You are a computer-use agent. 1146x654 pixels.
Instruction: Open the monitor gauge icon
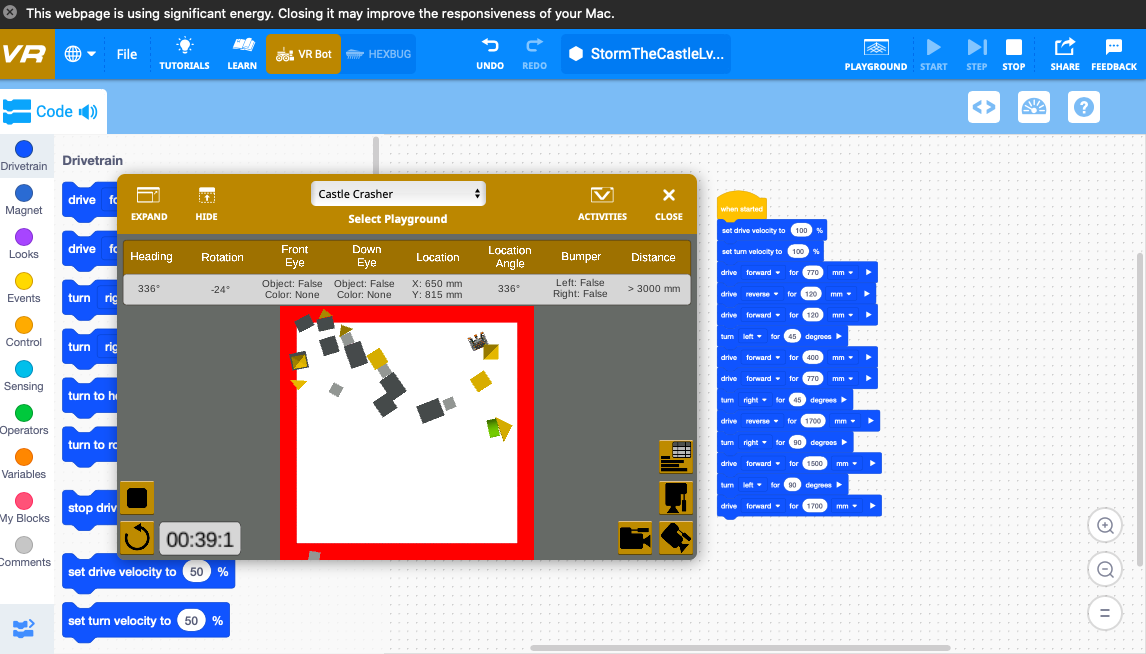tap(1034, 107)
